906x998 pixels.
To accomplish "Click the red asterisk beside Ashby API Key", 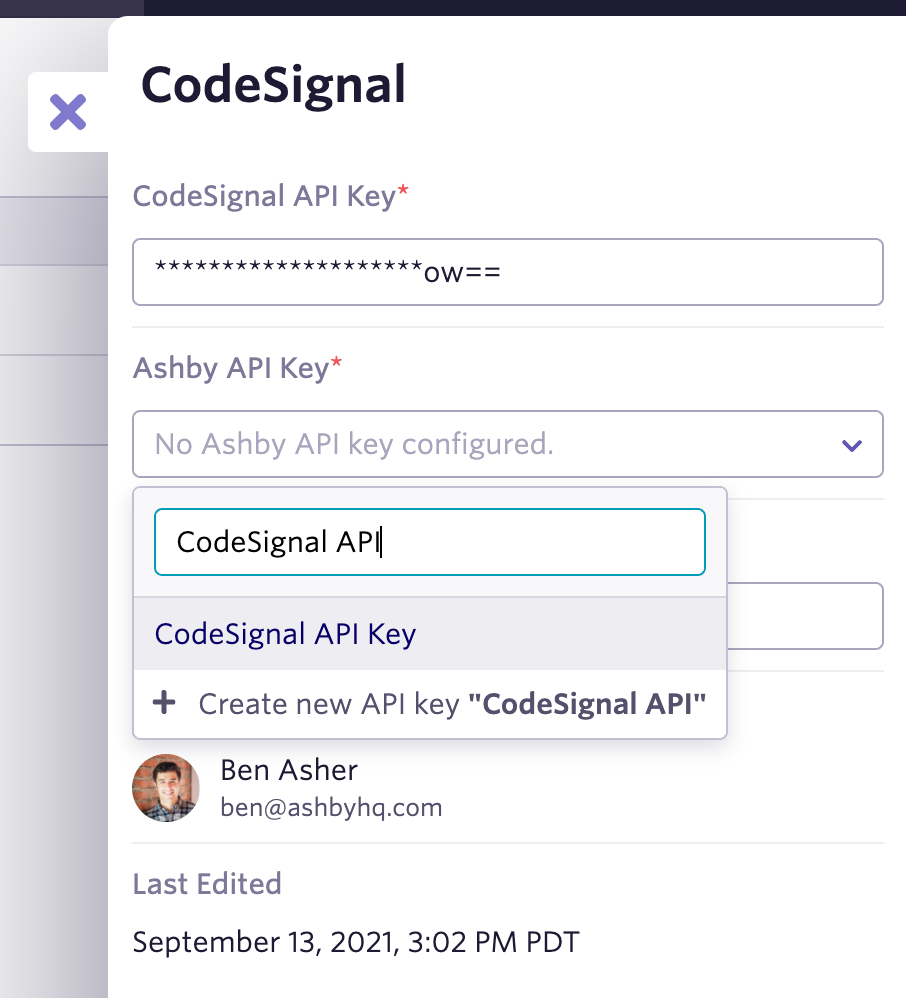I will [336, 366].
